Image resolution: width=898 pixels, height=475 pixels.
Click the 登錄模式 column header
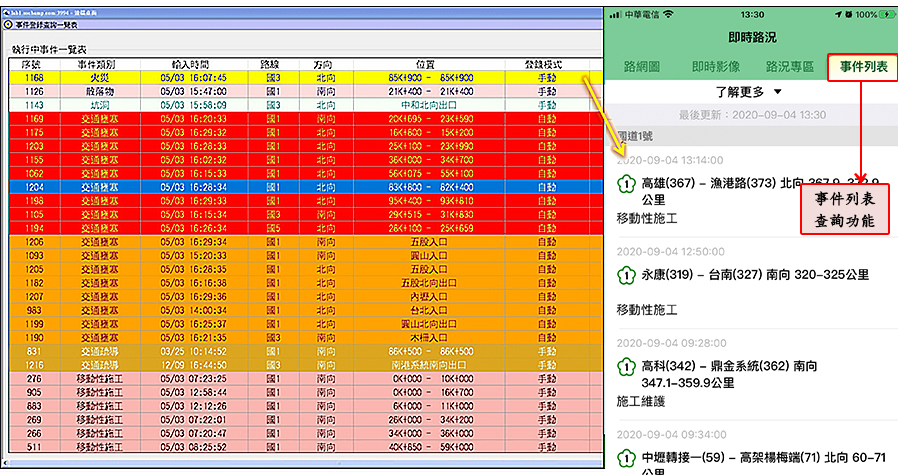tap(547, 64)
